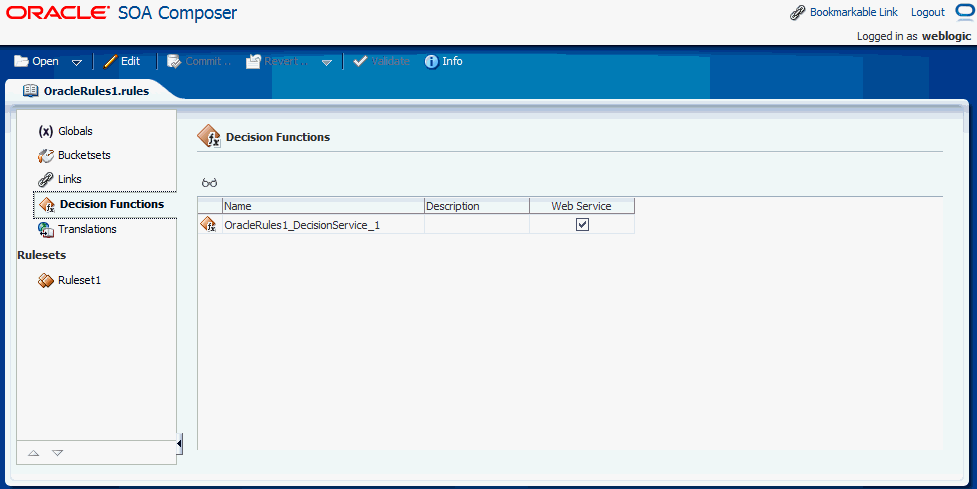Click the glasses view icon
This screenshot has height=489, width=977.
[x=209, y=183]
